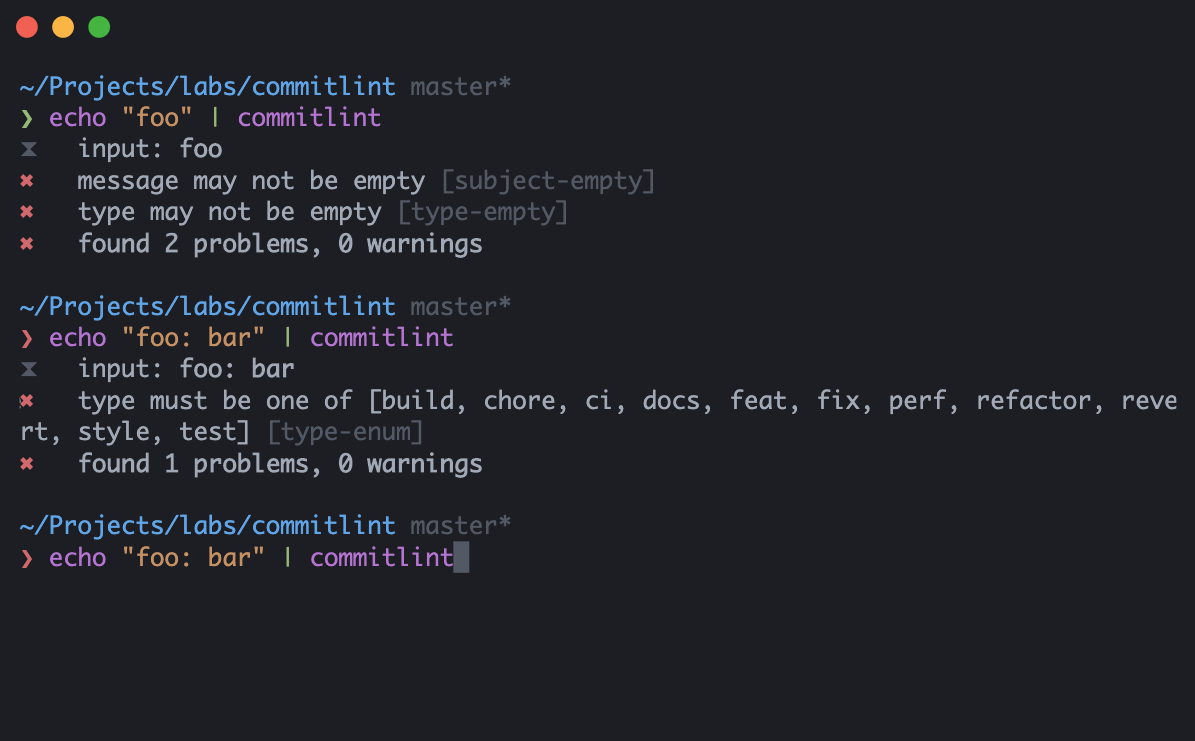
Task: Click the [subject-empty] rule label
Action: point(547,181)
